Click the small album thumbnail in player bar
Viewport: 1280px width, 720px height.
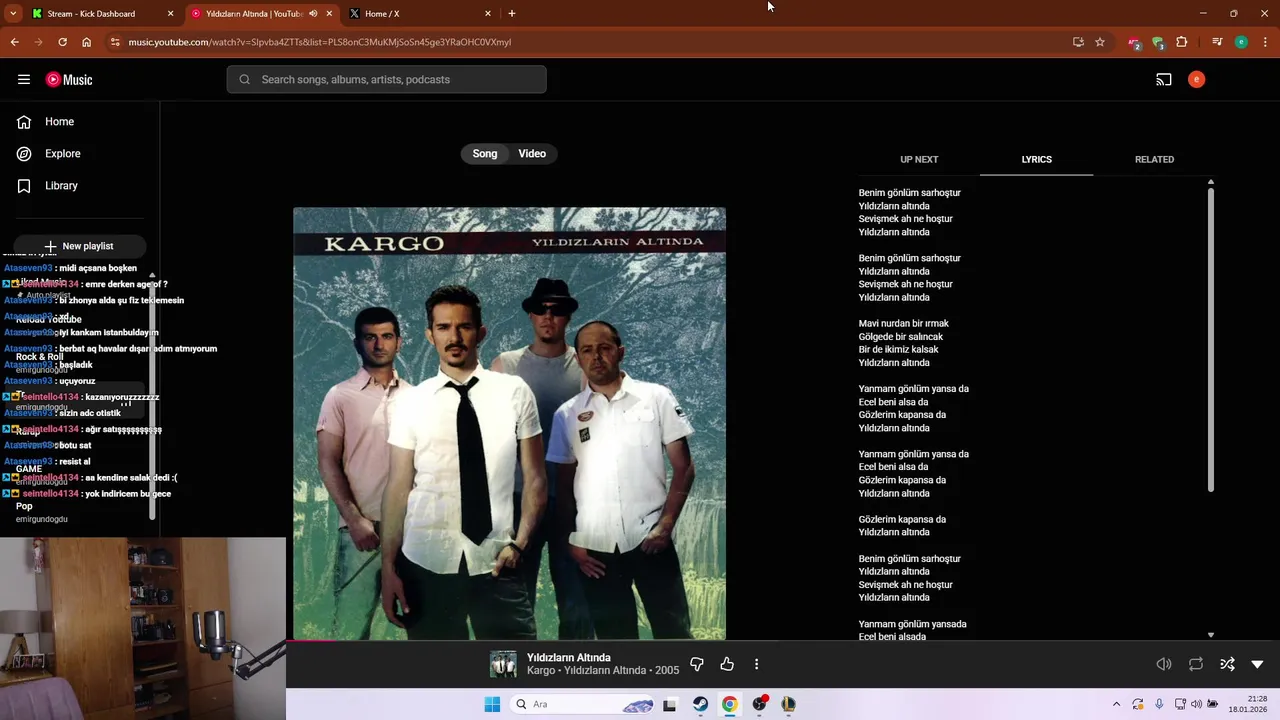pos(503,664)
